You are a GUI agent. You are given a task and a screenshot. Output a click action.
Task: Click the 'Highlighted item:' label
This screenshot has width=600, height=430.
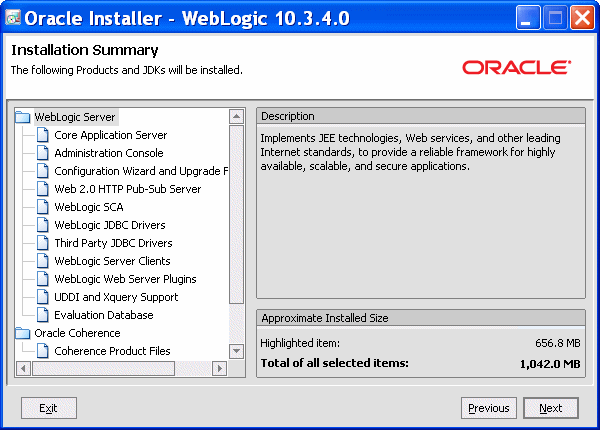[300, 343]
